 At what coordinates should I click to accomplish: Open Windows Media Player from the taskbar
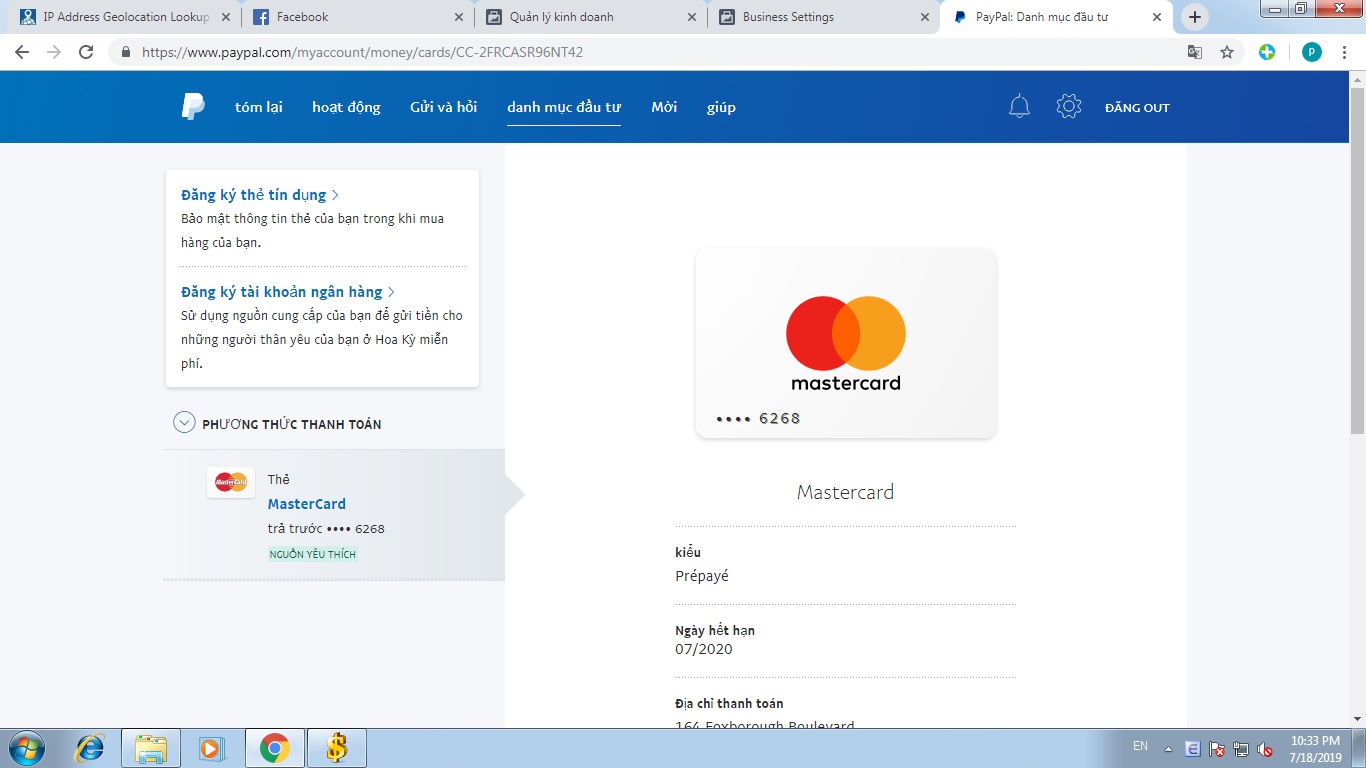coord(211,748)
